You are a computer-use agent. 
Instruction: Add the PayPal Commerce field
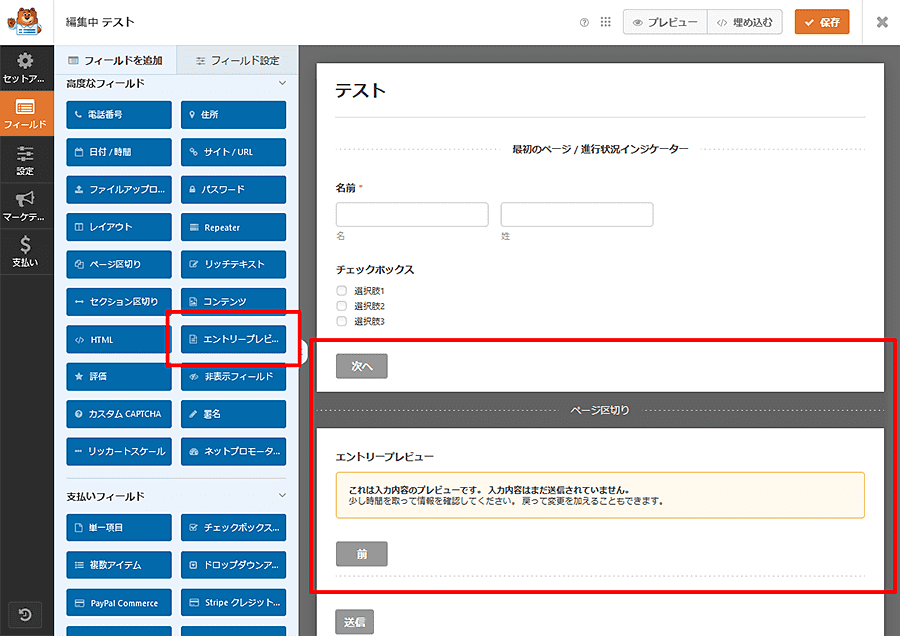pyautogui.click(x=119, y=603)
